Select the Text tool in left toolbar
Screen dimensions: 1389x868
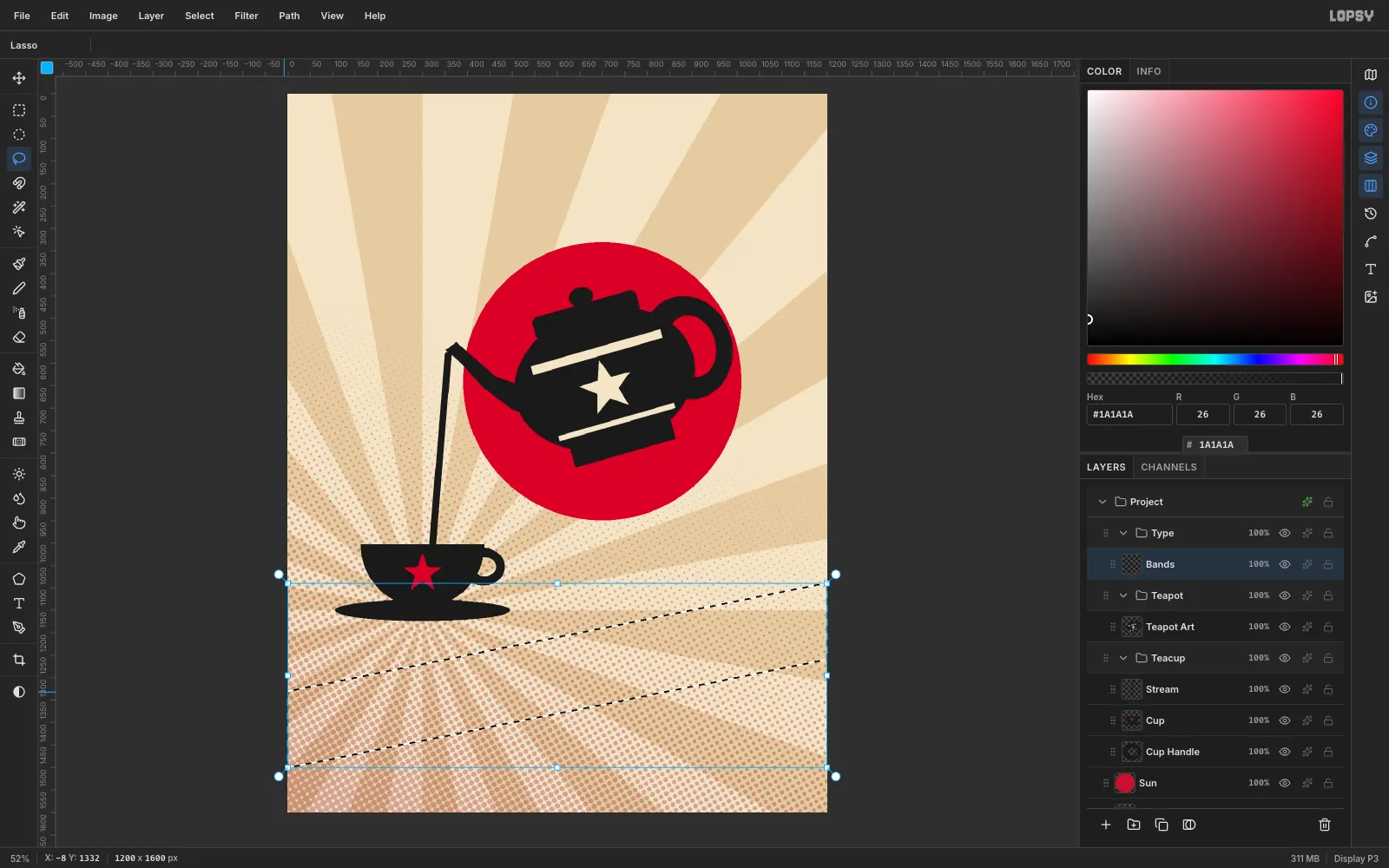click(x=19, y=603)
